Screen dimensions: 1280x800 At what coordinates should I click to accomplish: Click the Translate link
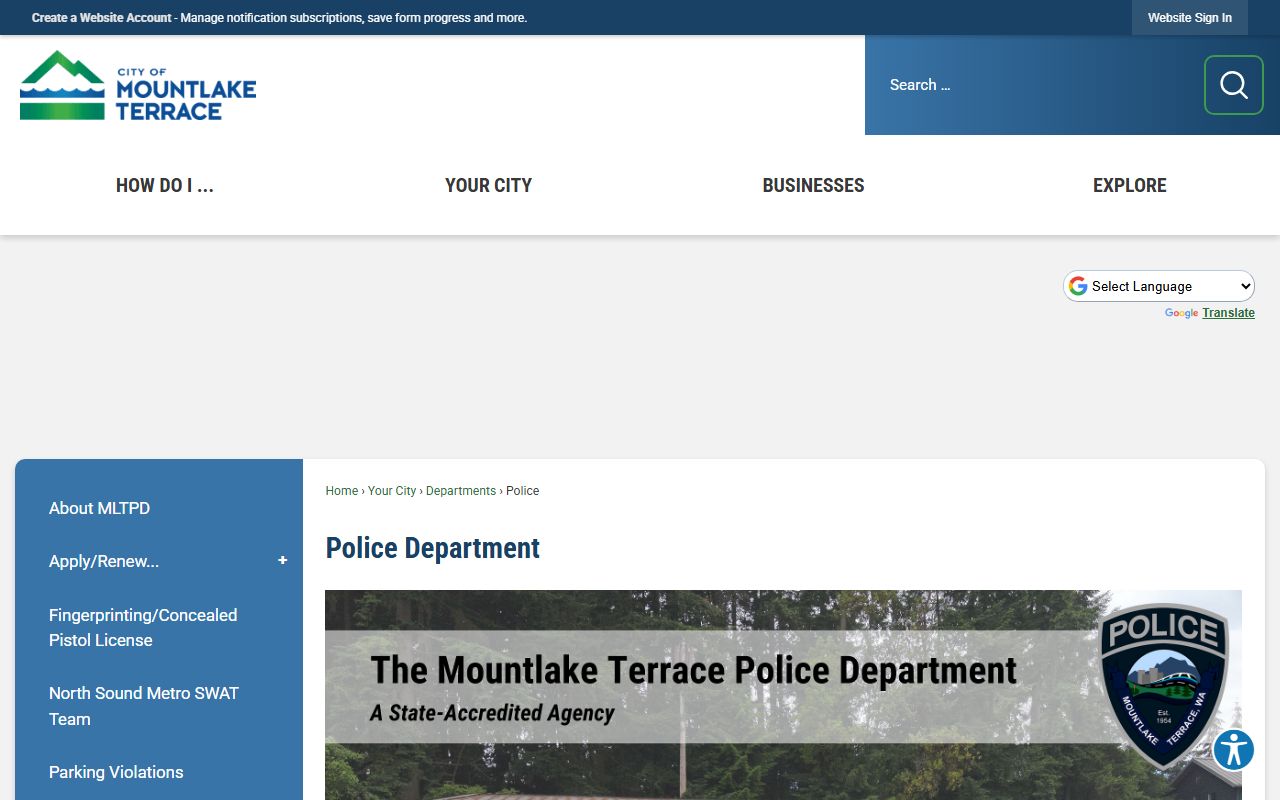pos(1228,313)
